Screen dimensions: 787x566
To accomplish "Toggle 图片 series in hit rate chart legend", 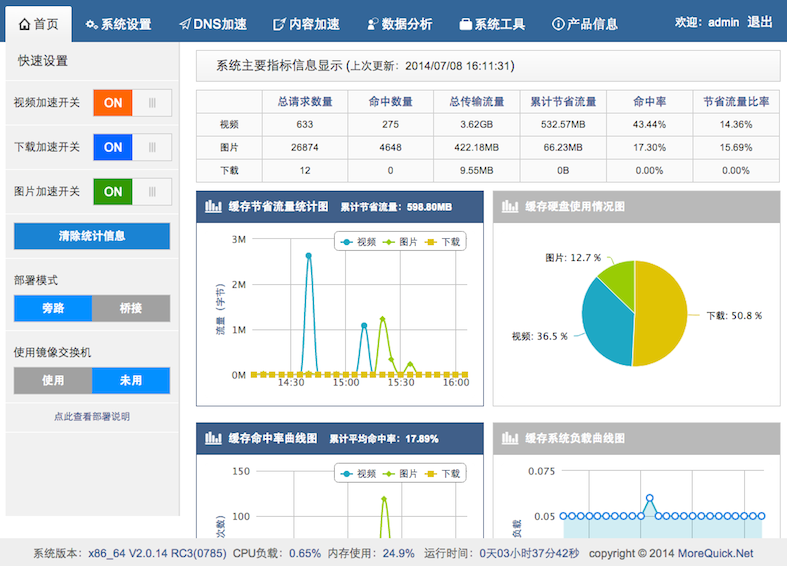I will 400,474.
